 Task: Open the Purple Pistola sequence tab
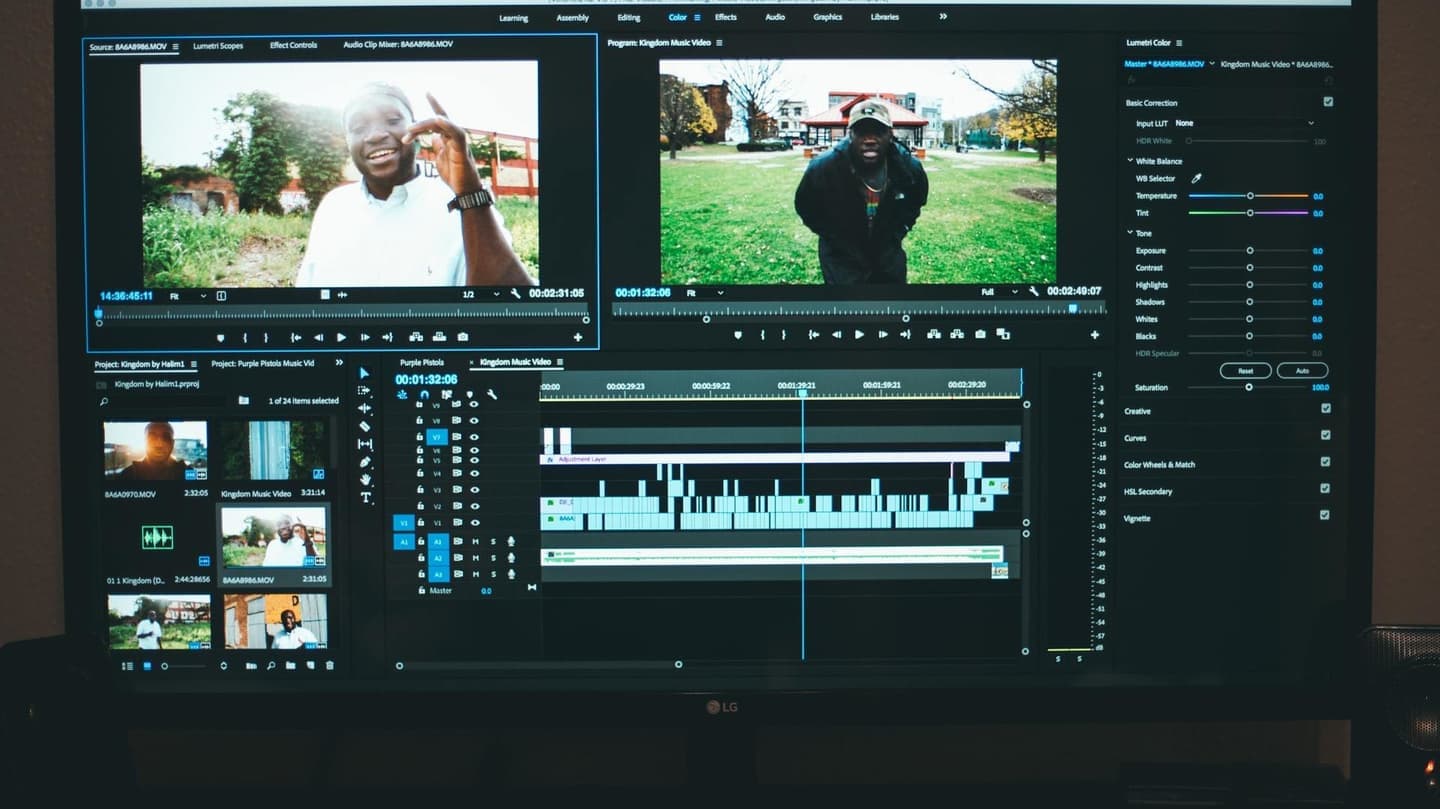(x=421, y=362)
